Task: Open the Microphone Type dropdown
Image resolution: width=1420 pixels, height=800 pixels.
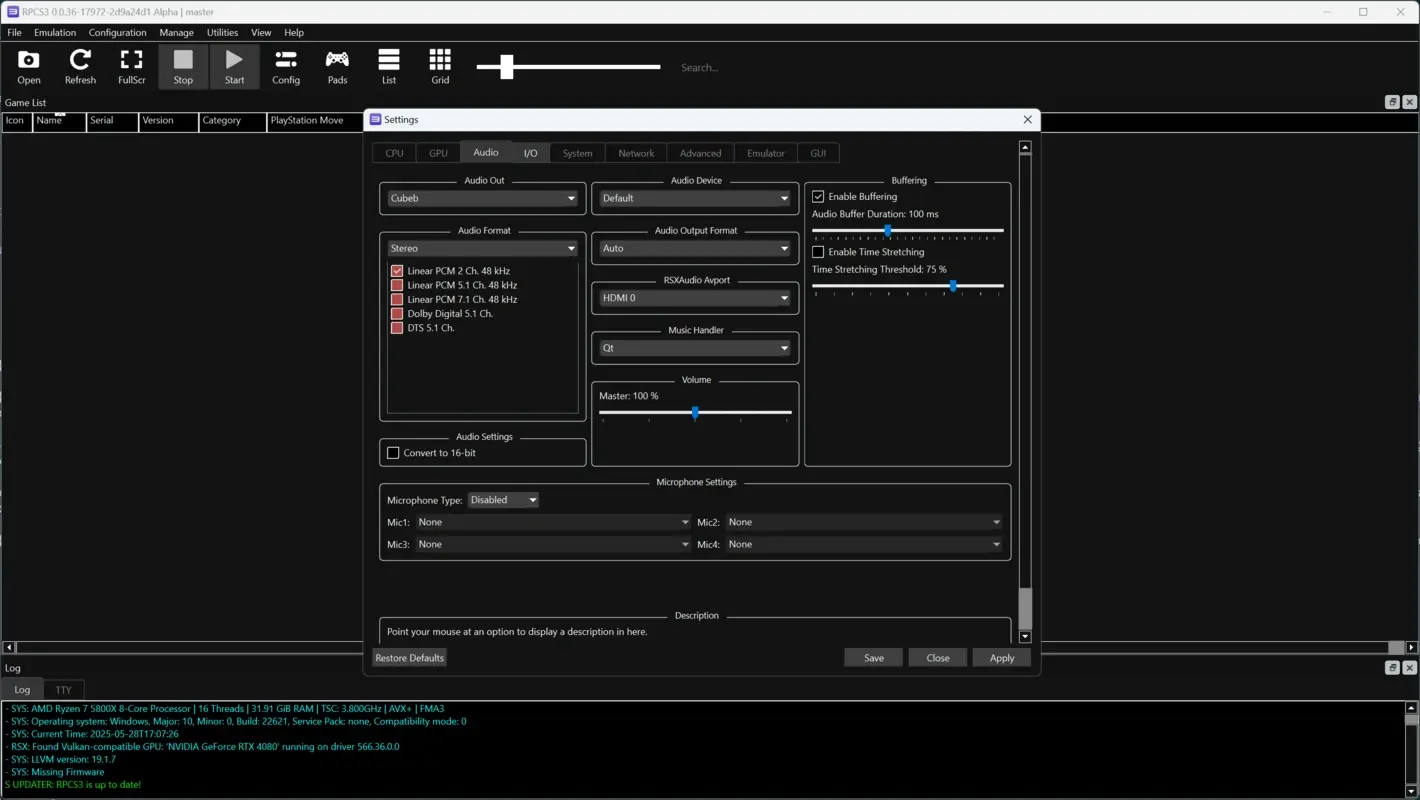Action: point(503,499)
